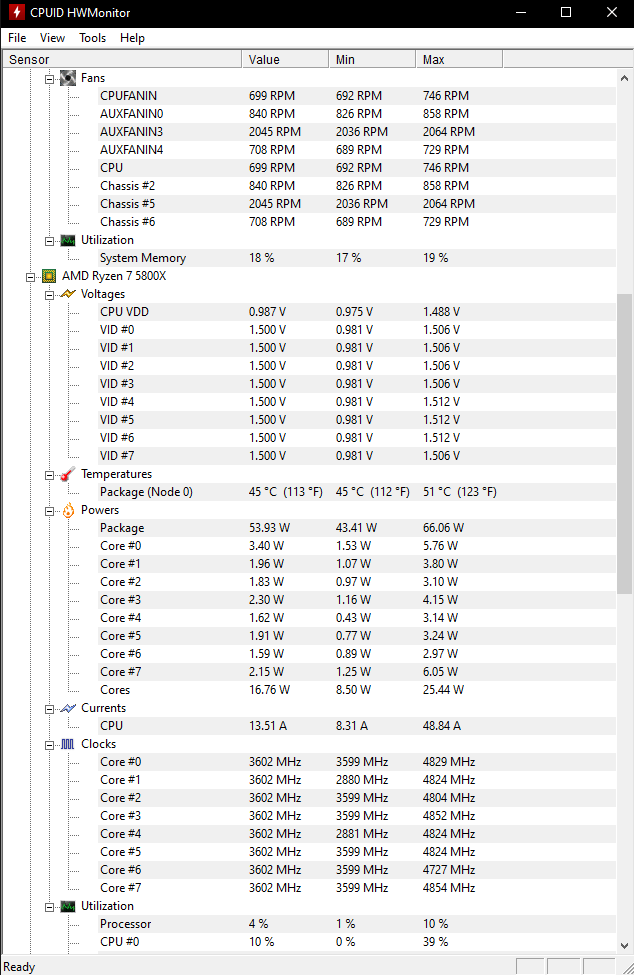Collapse the Temperatures section

(50, 476)
